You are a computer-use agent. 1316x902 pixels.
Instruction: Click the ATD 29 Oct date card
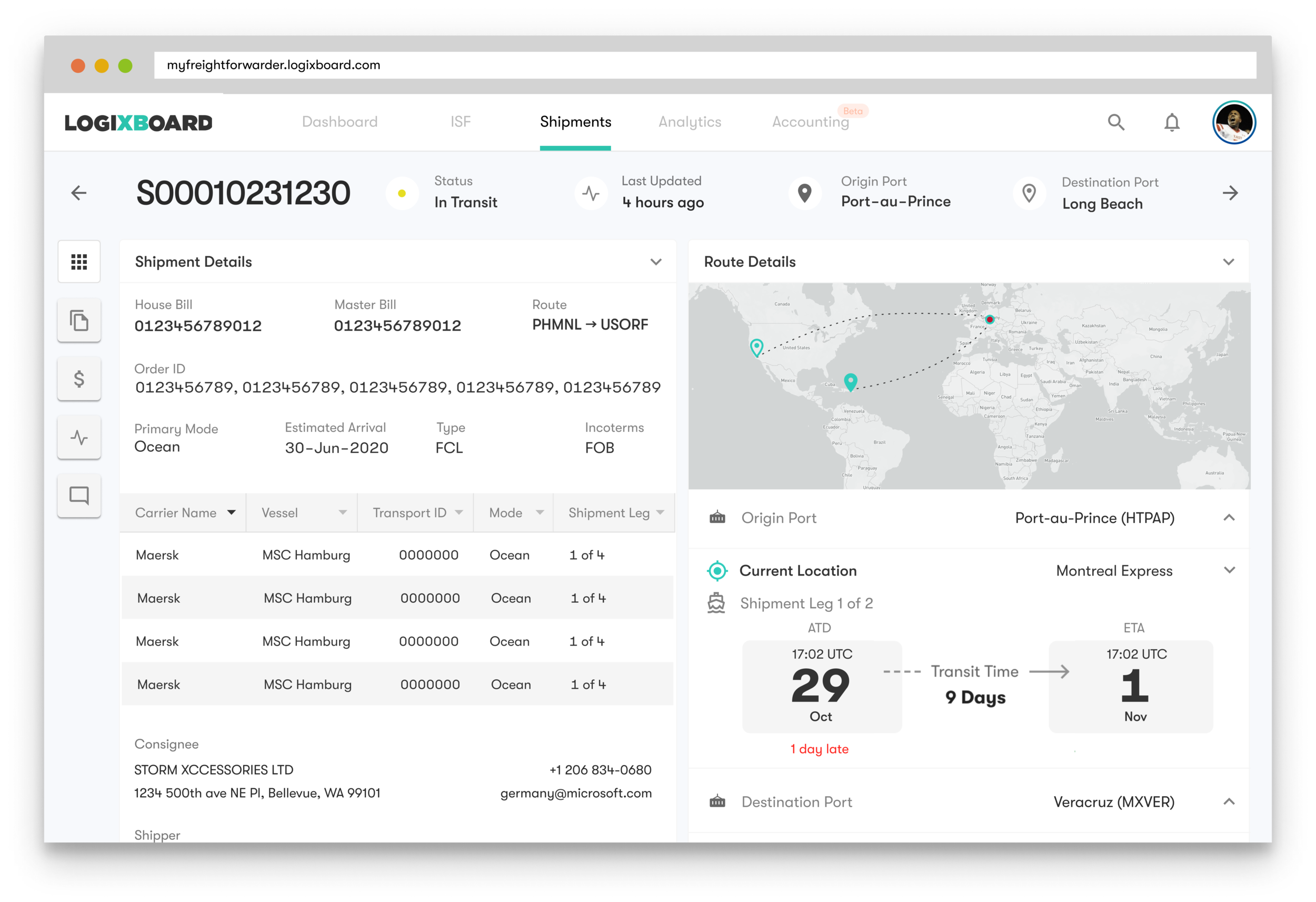822,687
